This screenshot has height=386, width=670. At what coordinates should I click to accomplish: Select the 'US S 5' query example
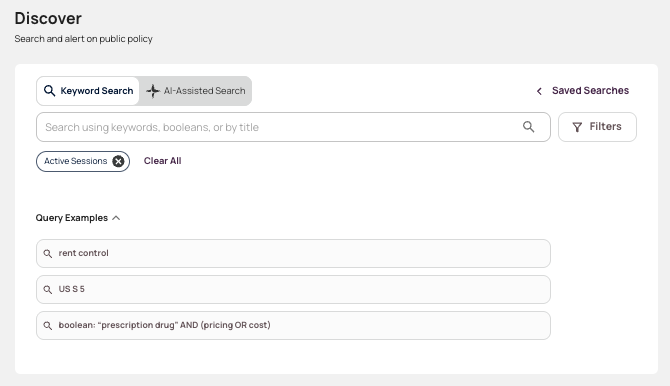pos(293,289)
